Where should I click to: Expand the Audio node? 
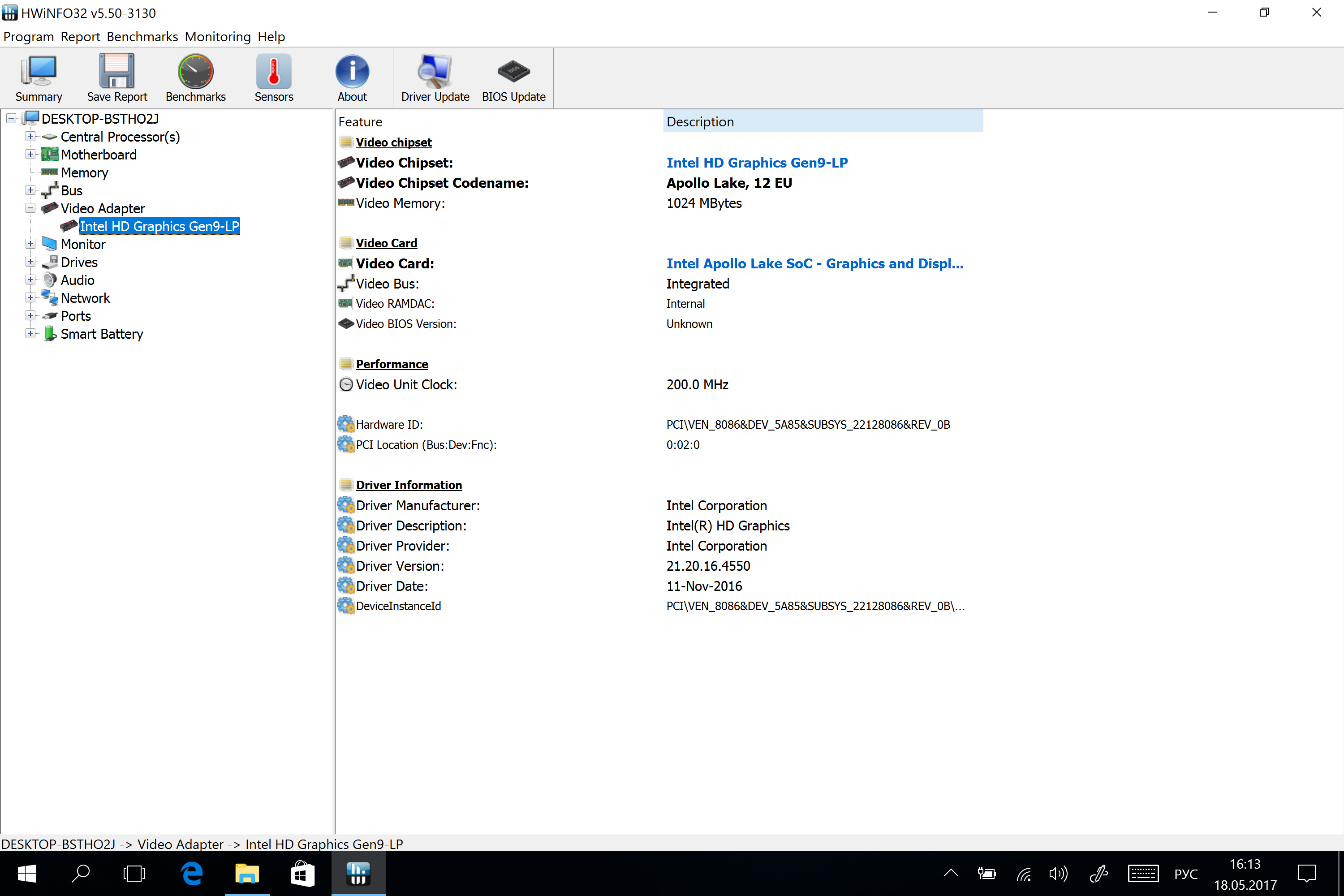pyautogui.click(x=30, y=280)
